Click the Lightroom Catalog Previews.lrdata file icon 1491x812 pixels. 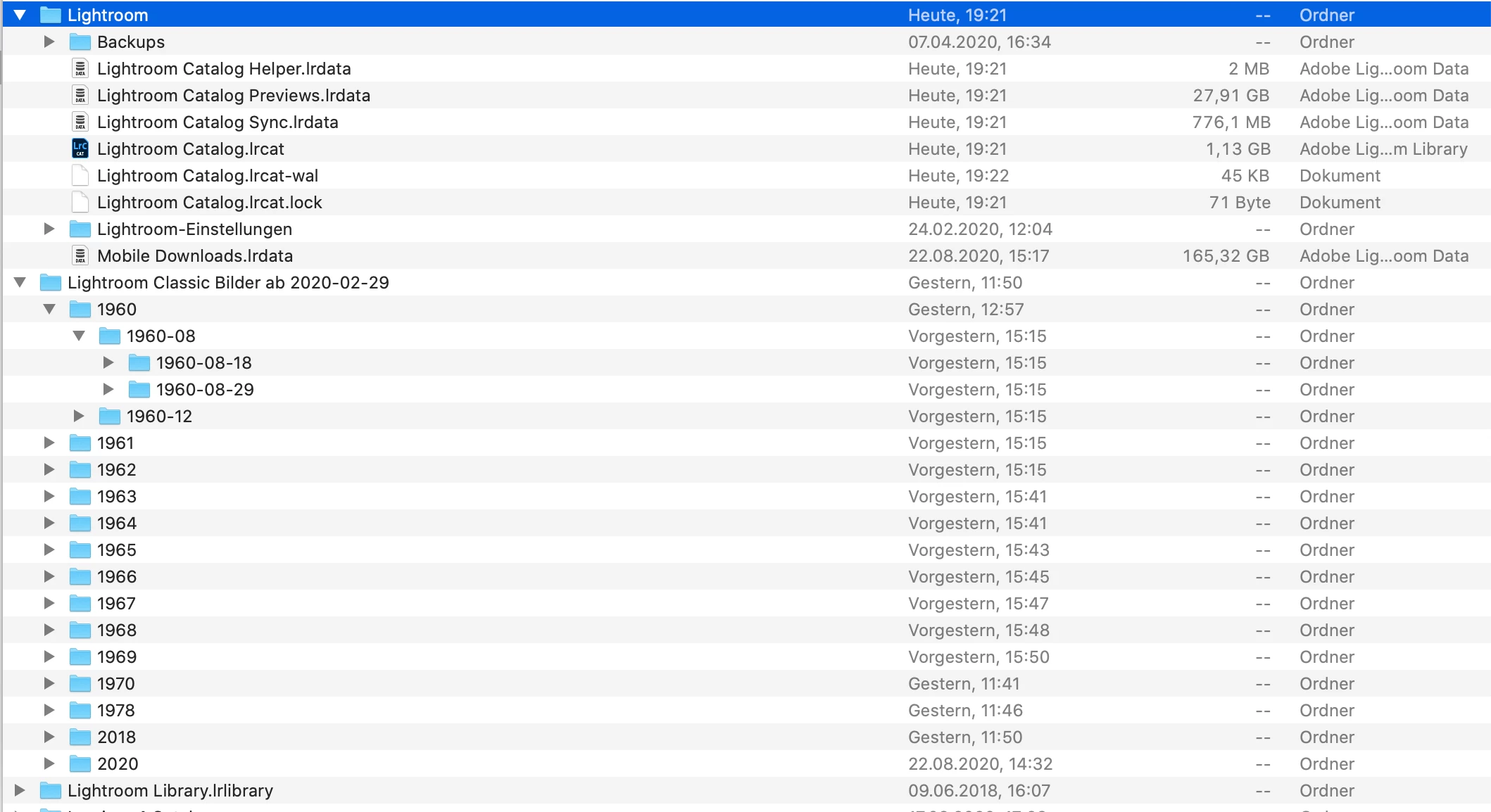[80, 96]
